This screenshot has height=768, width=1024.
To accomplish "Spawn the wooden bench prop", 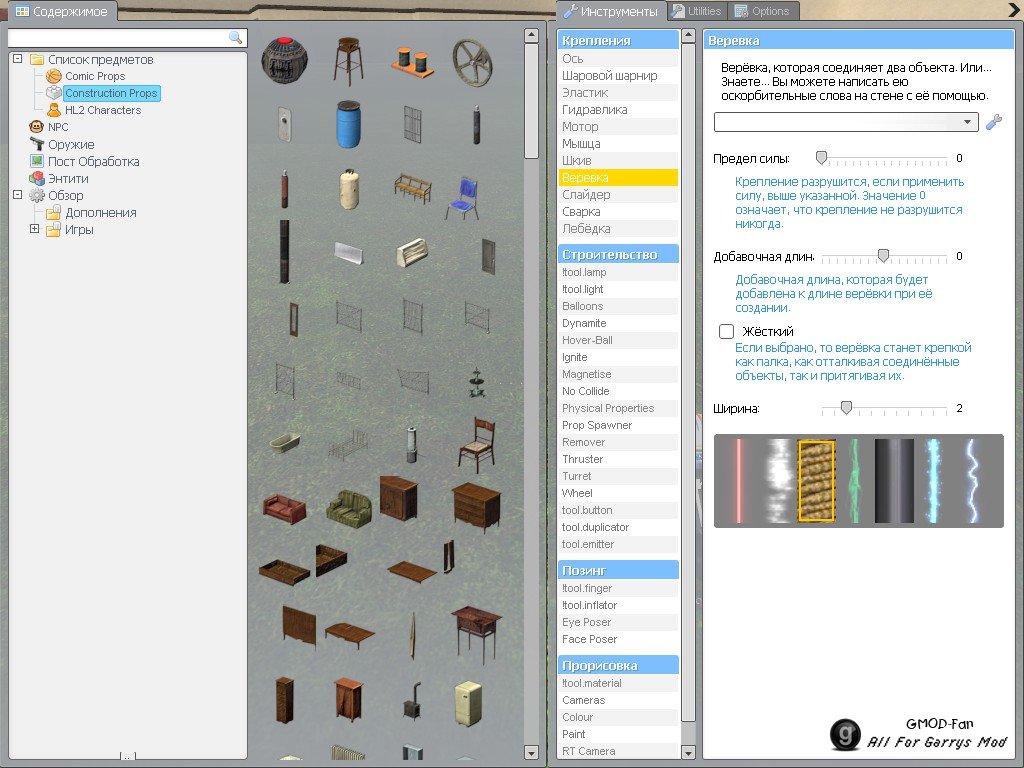I will tap(413, 189).
